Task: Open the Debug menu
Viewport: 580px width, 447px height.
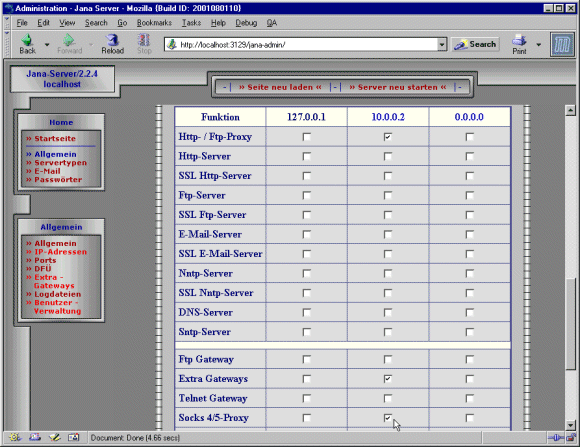Action: 246,23
